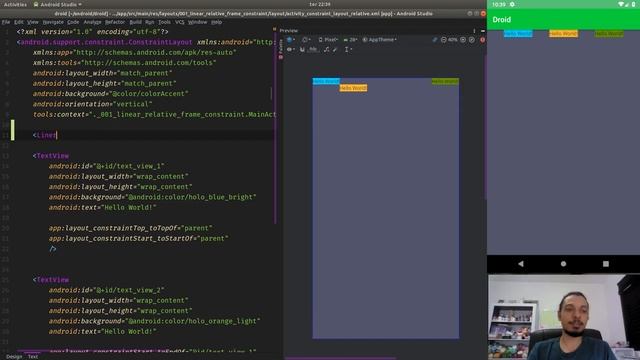Open the view options eye icon dropdown
The image size is (640, 360).
click(291, 49)
